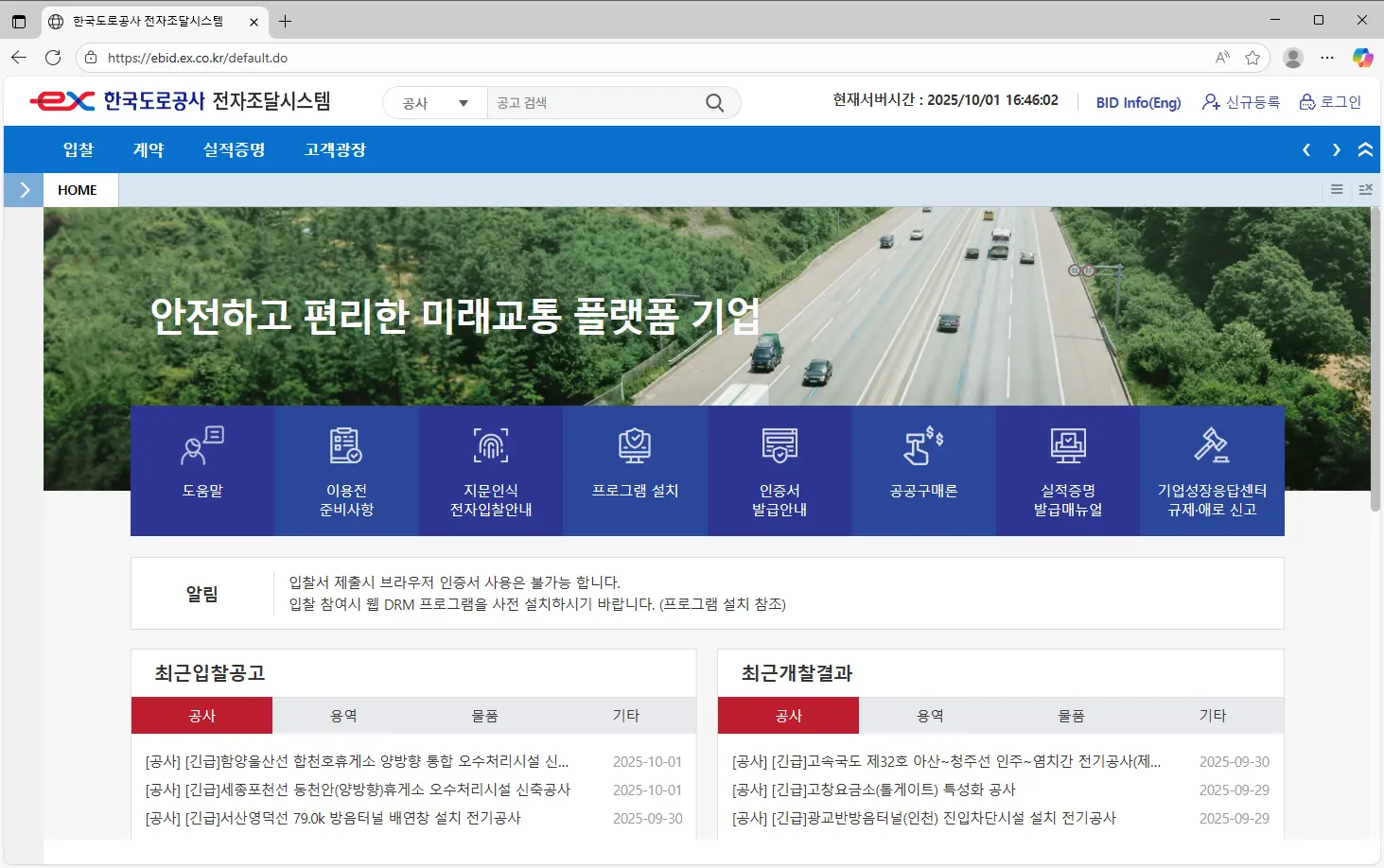Expand the left sidebar arrow next to HOME

23,189
